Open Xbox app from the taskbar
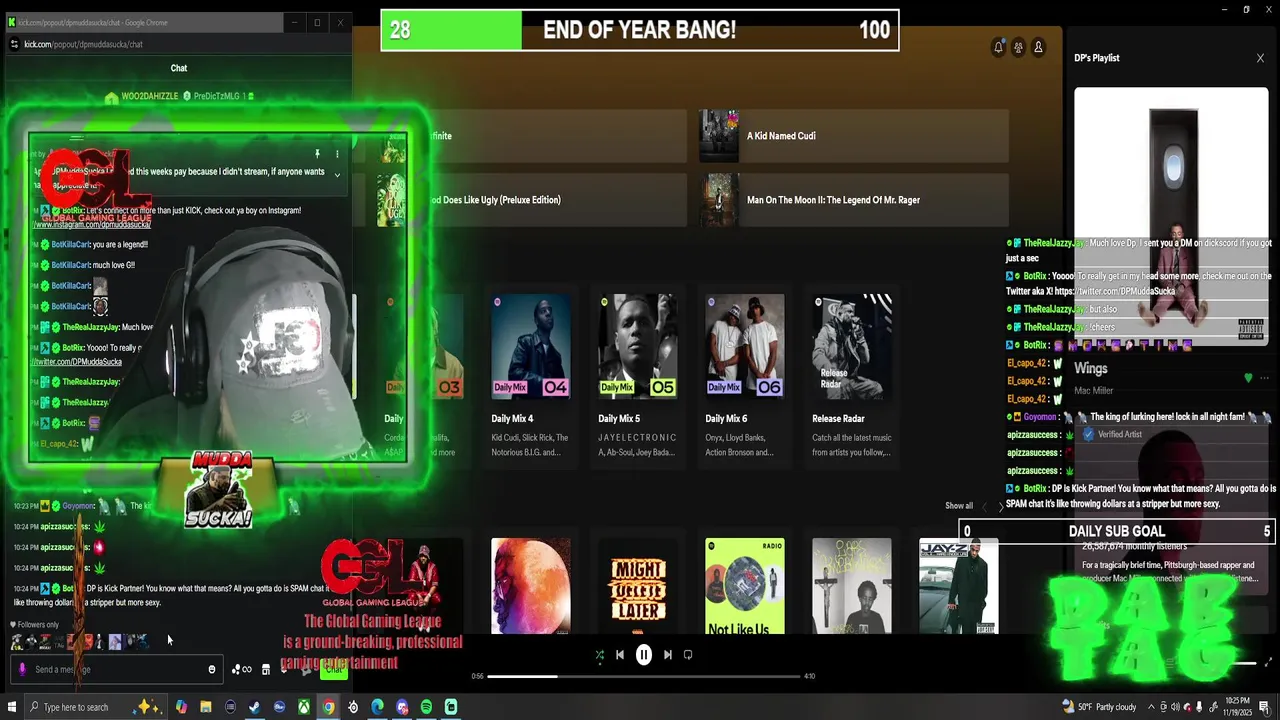The width and height of the screenshot is (1280, 720). 304,707
